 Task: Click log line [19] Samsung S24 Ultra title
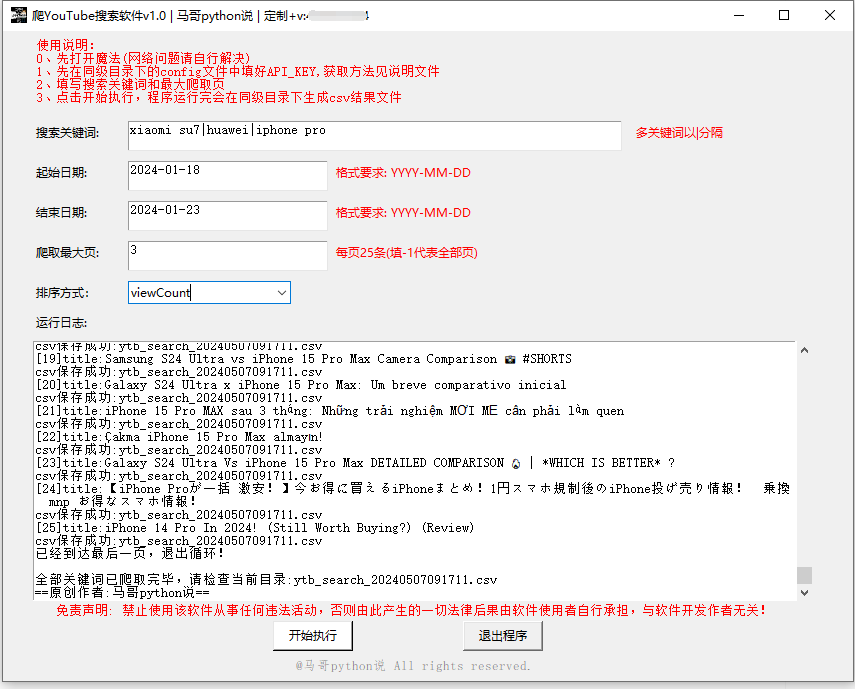[x=304, y=359]
